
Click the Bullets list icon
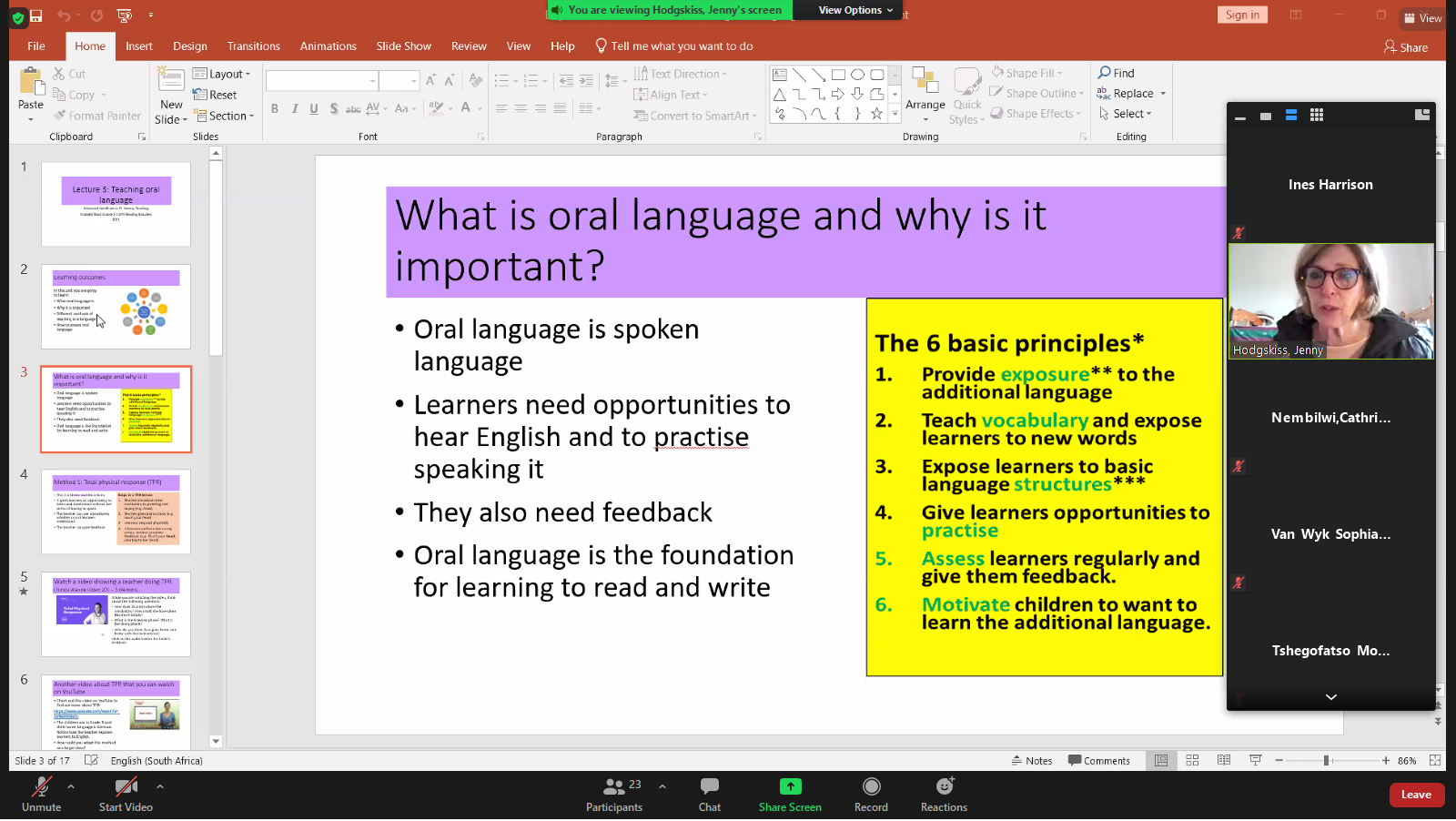tap(501, 81)
